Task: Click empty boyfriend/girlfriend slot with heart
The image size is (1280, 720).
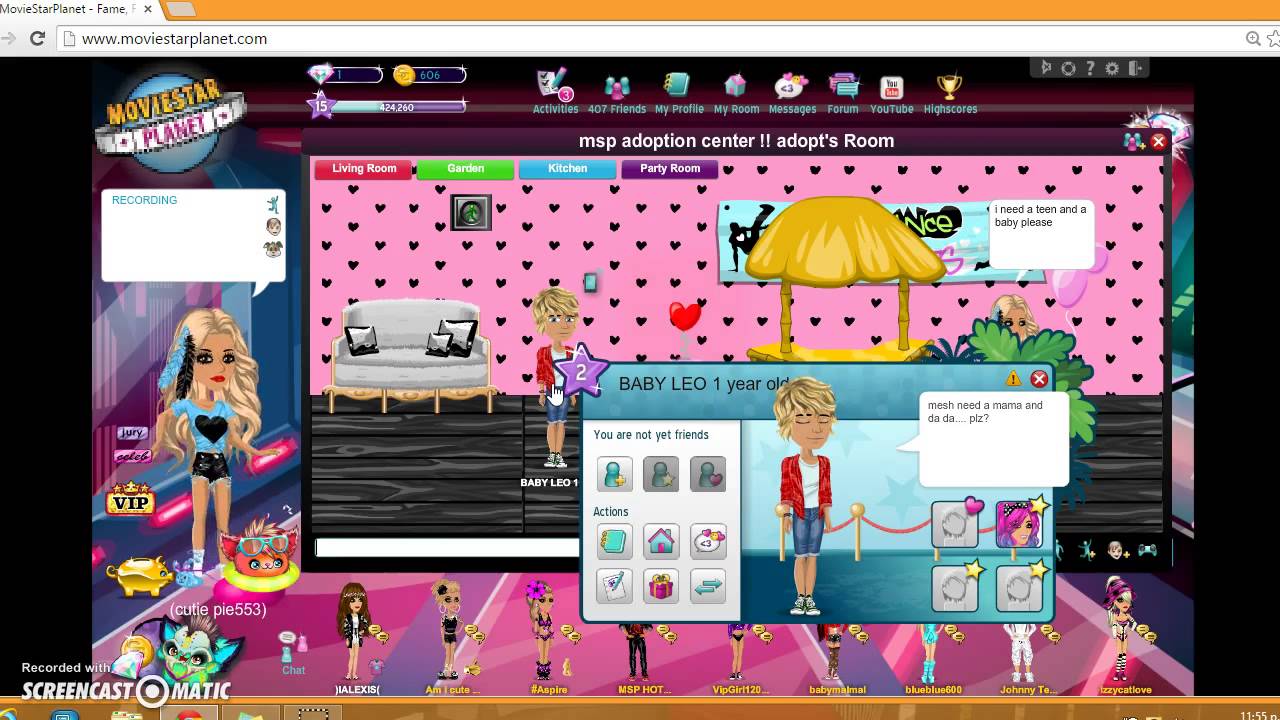Action: click(x=955, y=524)
